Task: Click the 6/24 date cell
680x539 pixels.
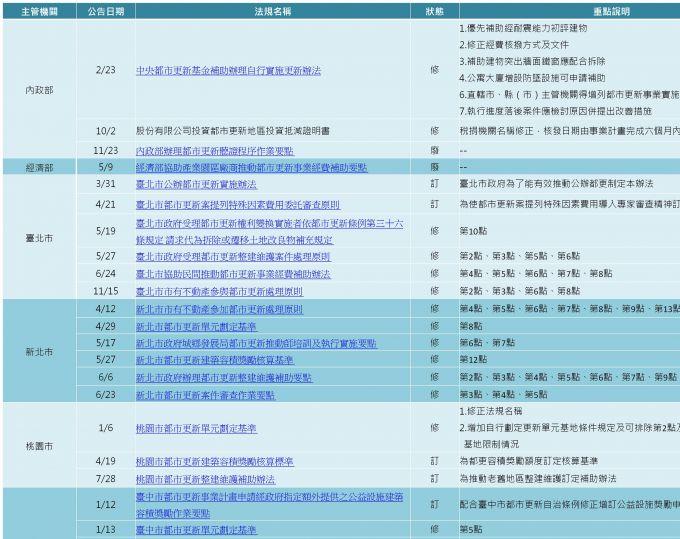Action: (x=106, y=273)
